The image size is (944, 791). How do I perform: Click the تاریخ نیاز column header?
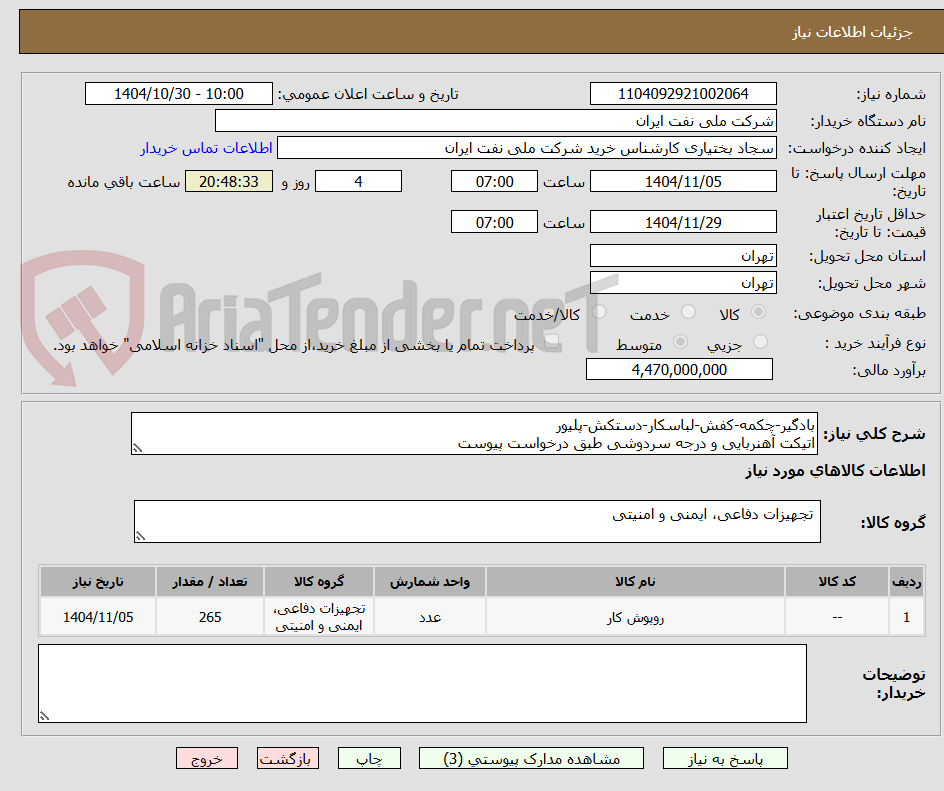click(98, 582)
